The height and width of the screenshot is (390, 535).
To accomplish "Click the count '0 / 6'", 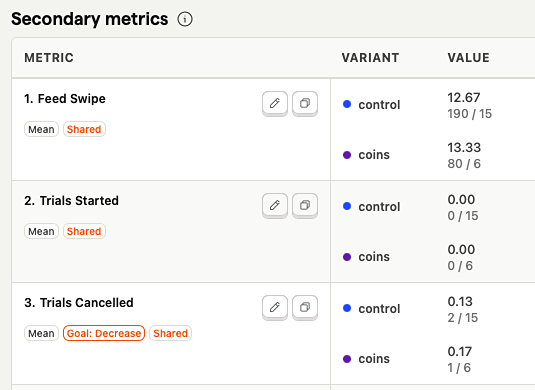I will pos(460,266).
